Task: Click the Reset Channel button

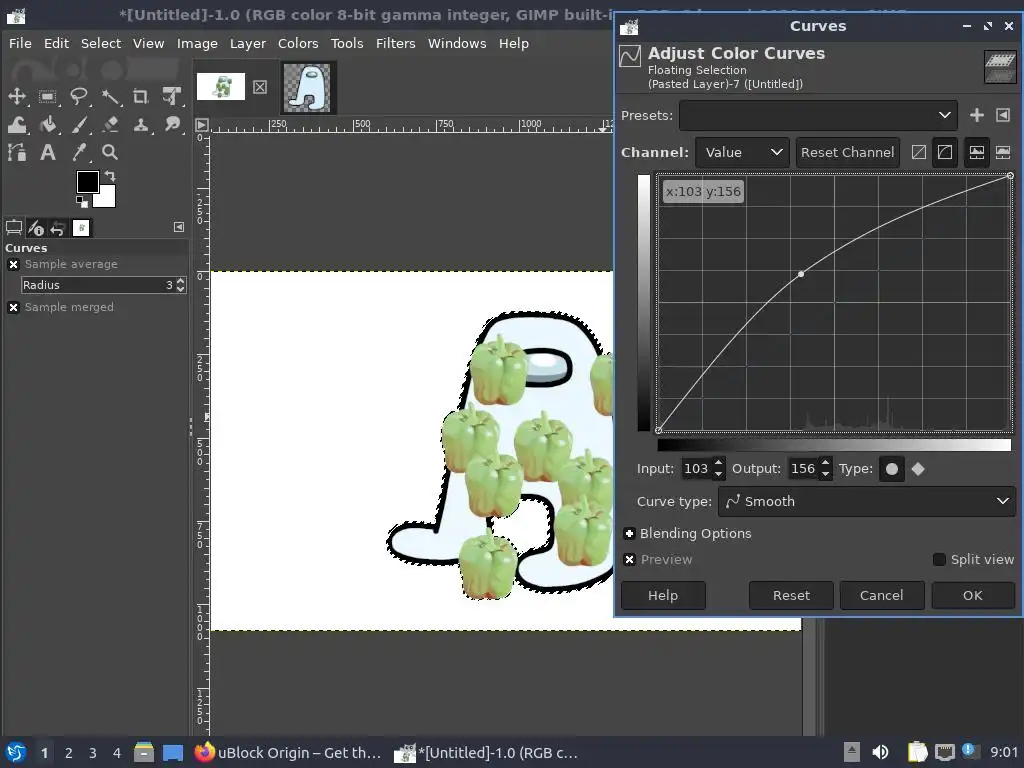Action: [x=847, y=152]
